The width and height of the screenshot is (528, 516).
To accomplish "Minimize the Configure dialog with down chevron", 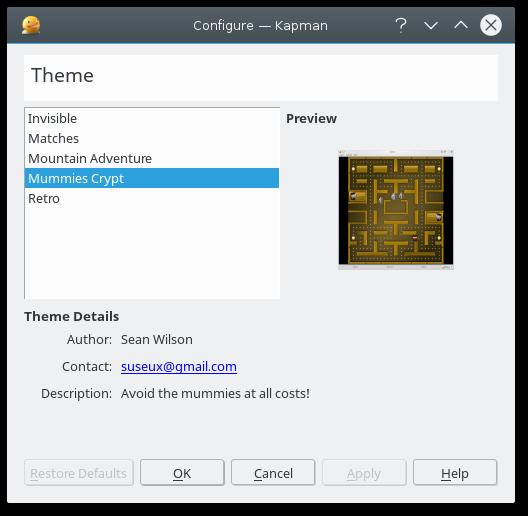I will click(431, 25).
